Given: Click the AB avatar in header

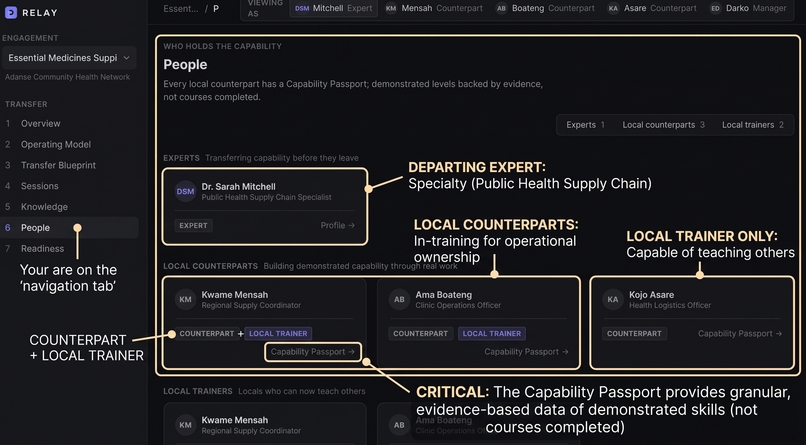Looking at the screenshot, I should [x=501, y=8].
